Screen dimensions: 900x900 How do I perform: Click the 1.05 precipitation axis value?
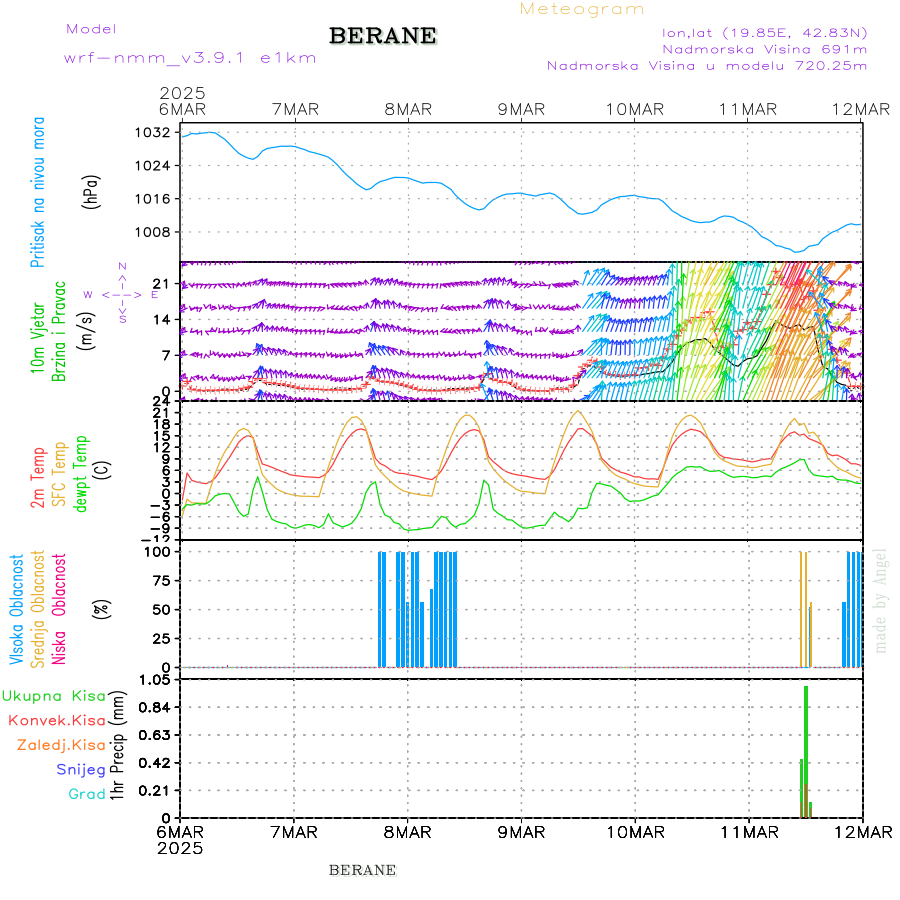click(155, 680)
